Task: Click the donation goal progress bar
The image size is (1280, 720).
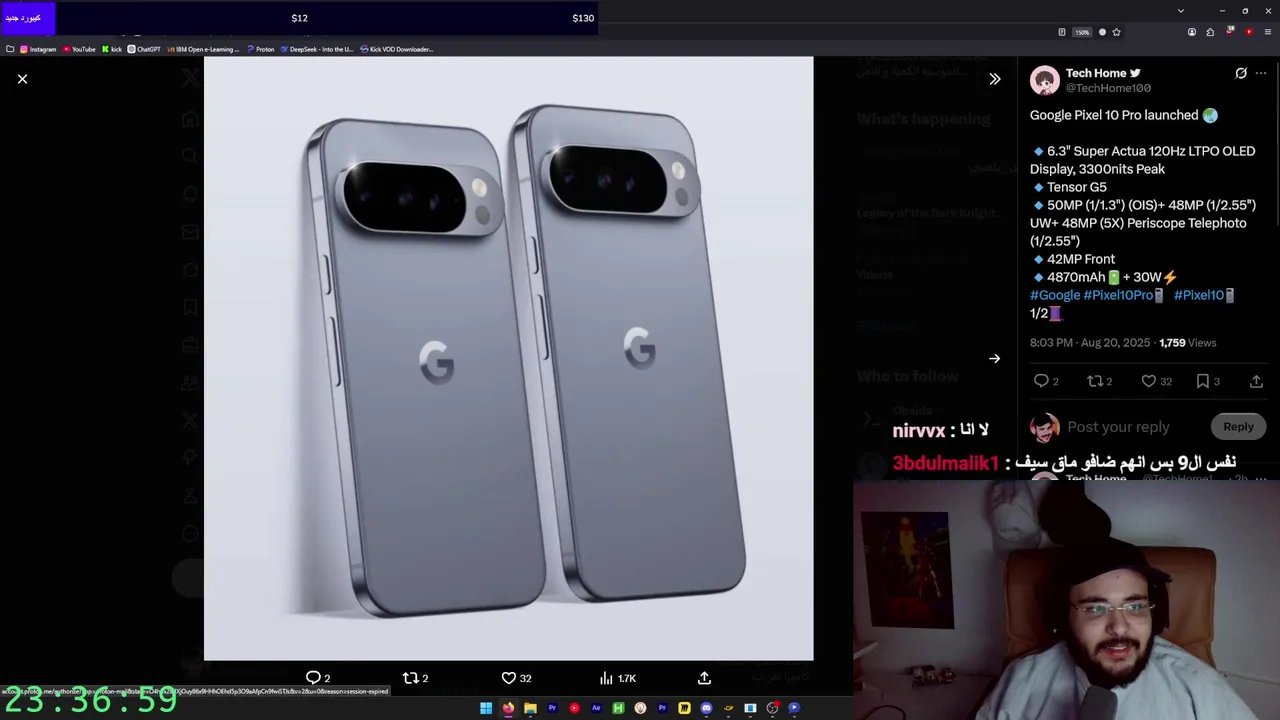Action: (x=299, y=18)
